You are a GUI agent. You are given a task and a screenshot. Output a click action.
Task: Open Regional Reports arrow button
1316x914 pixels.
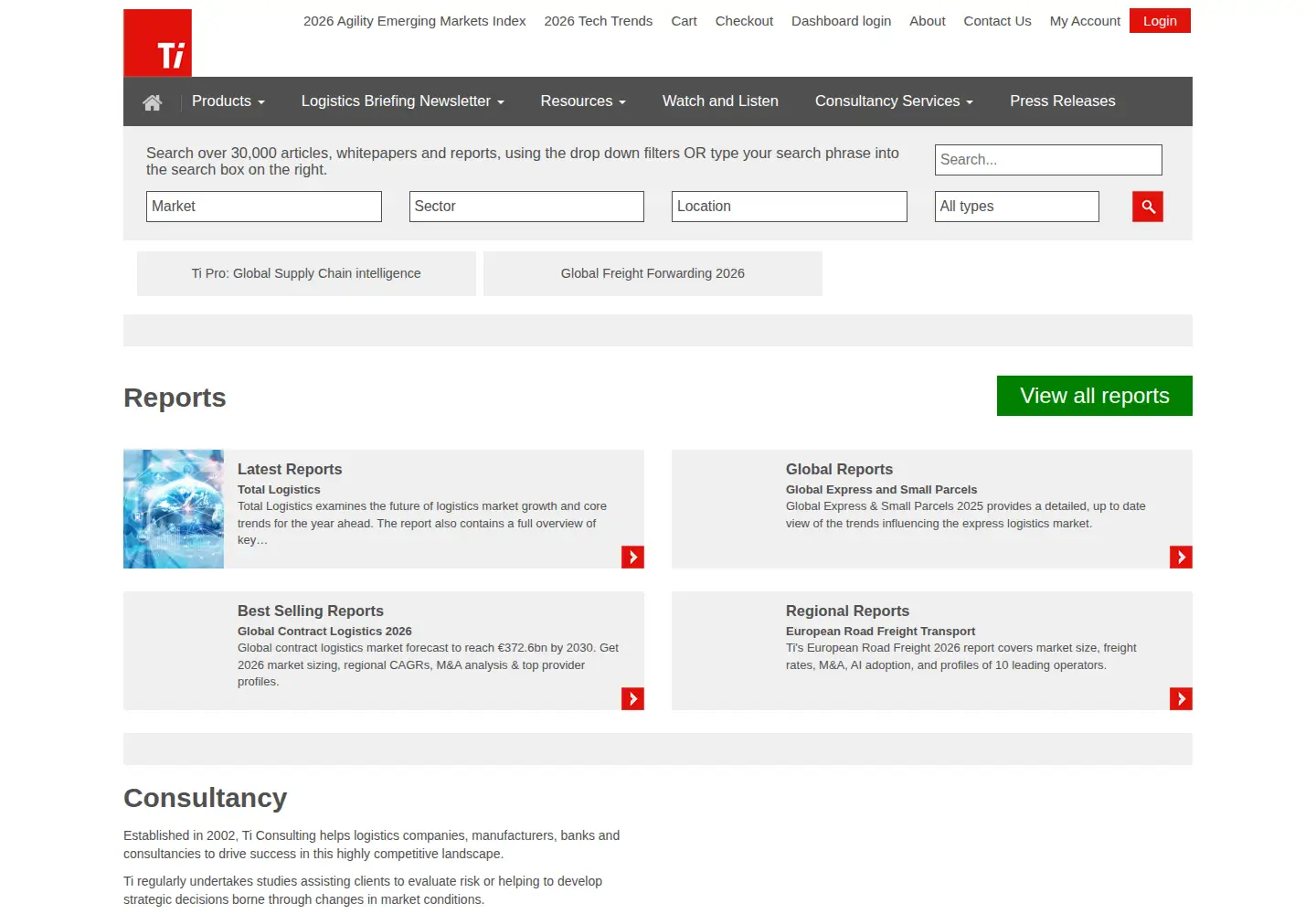(x=1181, y=698)
